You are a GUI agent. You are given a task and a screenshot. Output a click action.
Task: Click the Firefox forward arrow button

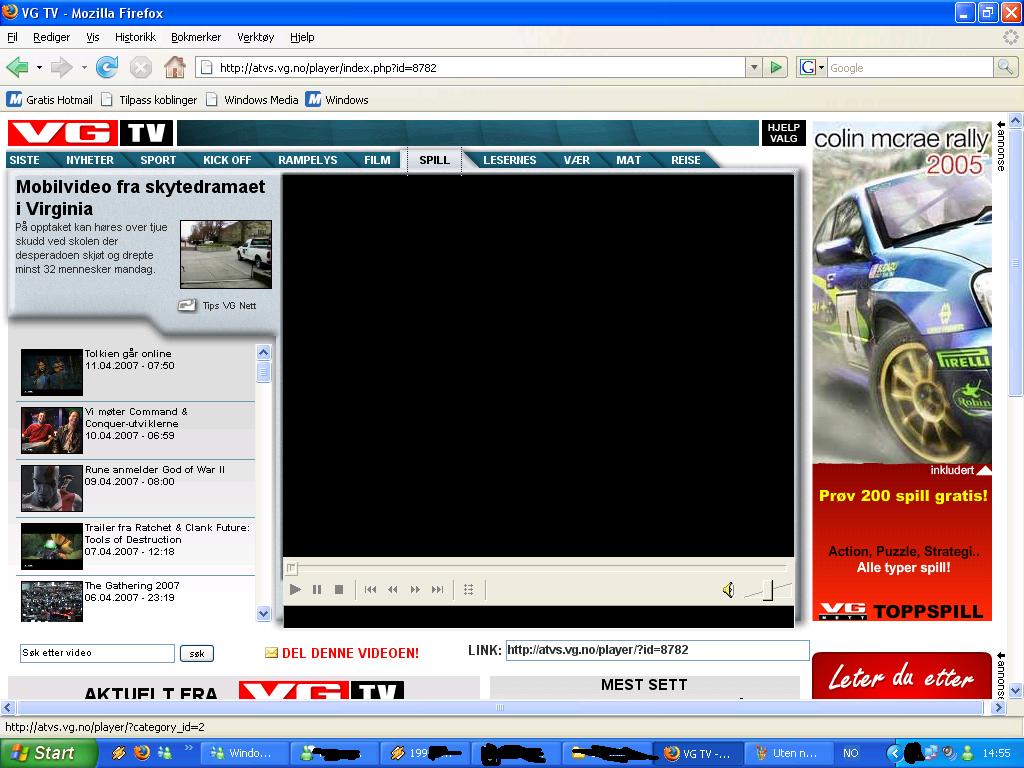[x=61, y=67]
